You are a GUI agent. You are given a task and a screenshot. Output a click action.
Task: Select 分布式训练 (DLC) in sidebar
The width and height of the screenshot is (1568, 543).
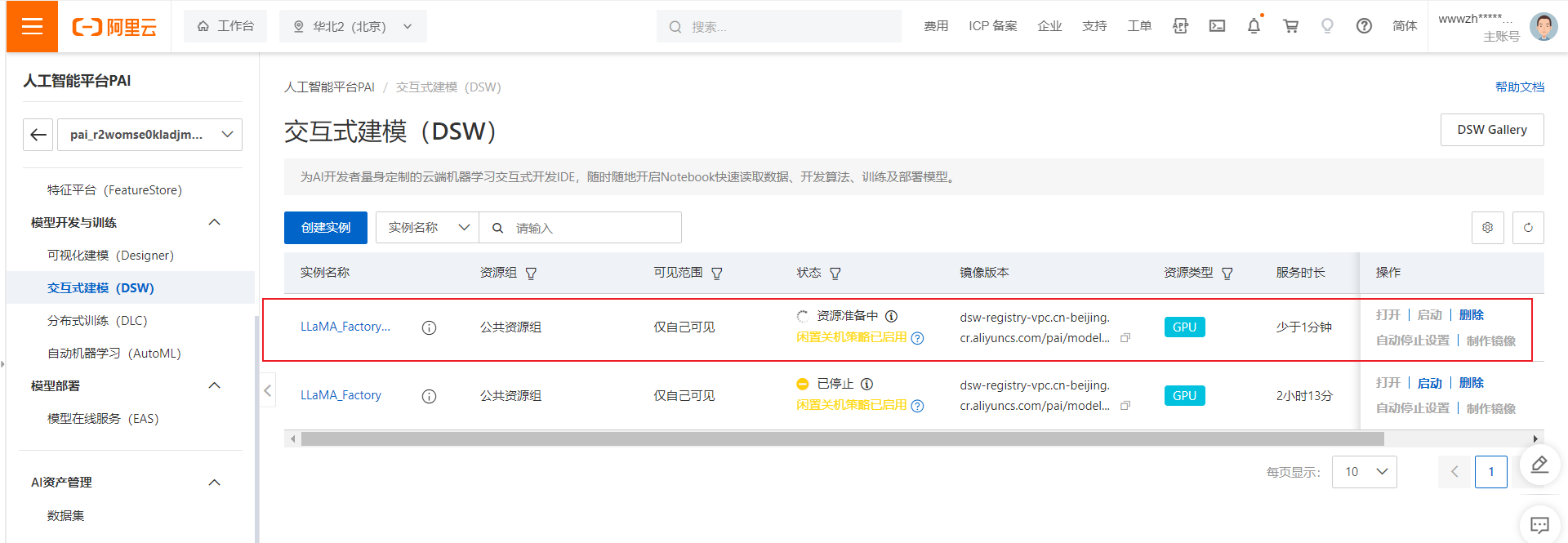97,321
